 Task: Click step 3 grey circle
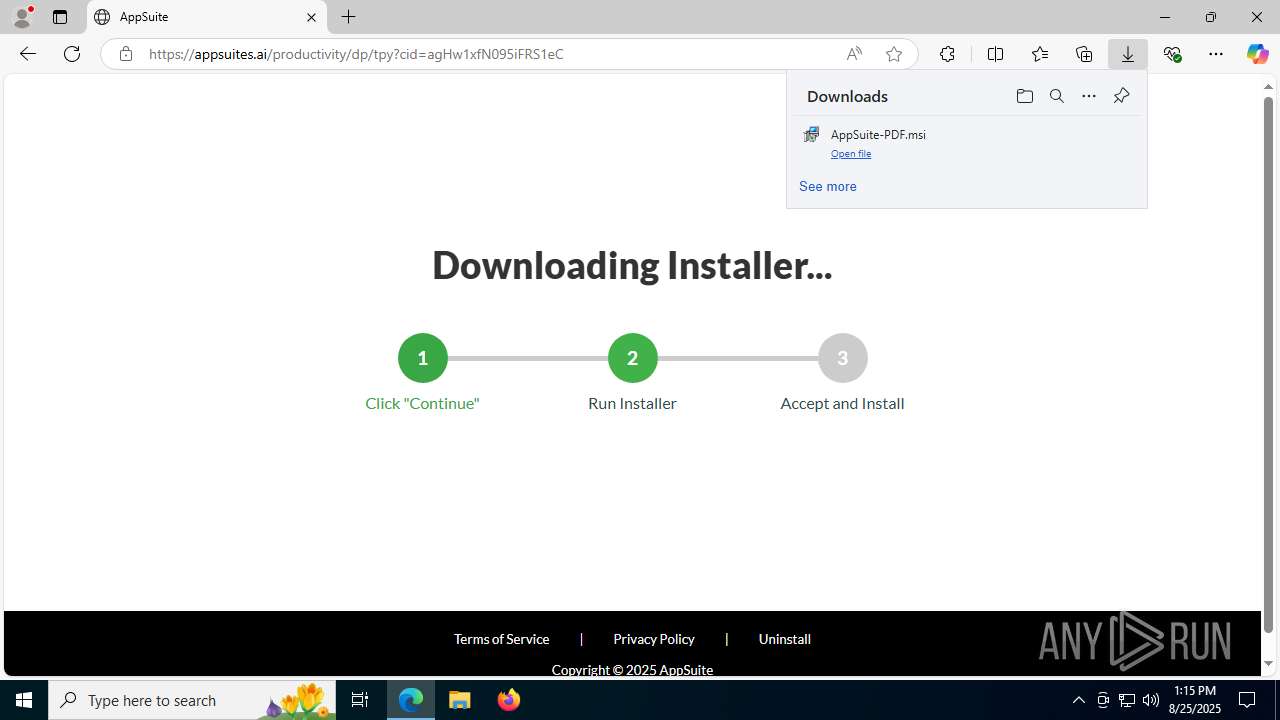[842, 358]
